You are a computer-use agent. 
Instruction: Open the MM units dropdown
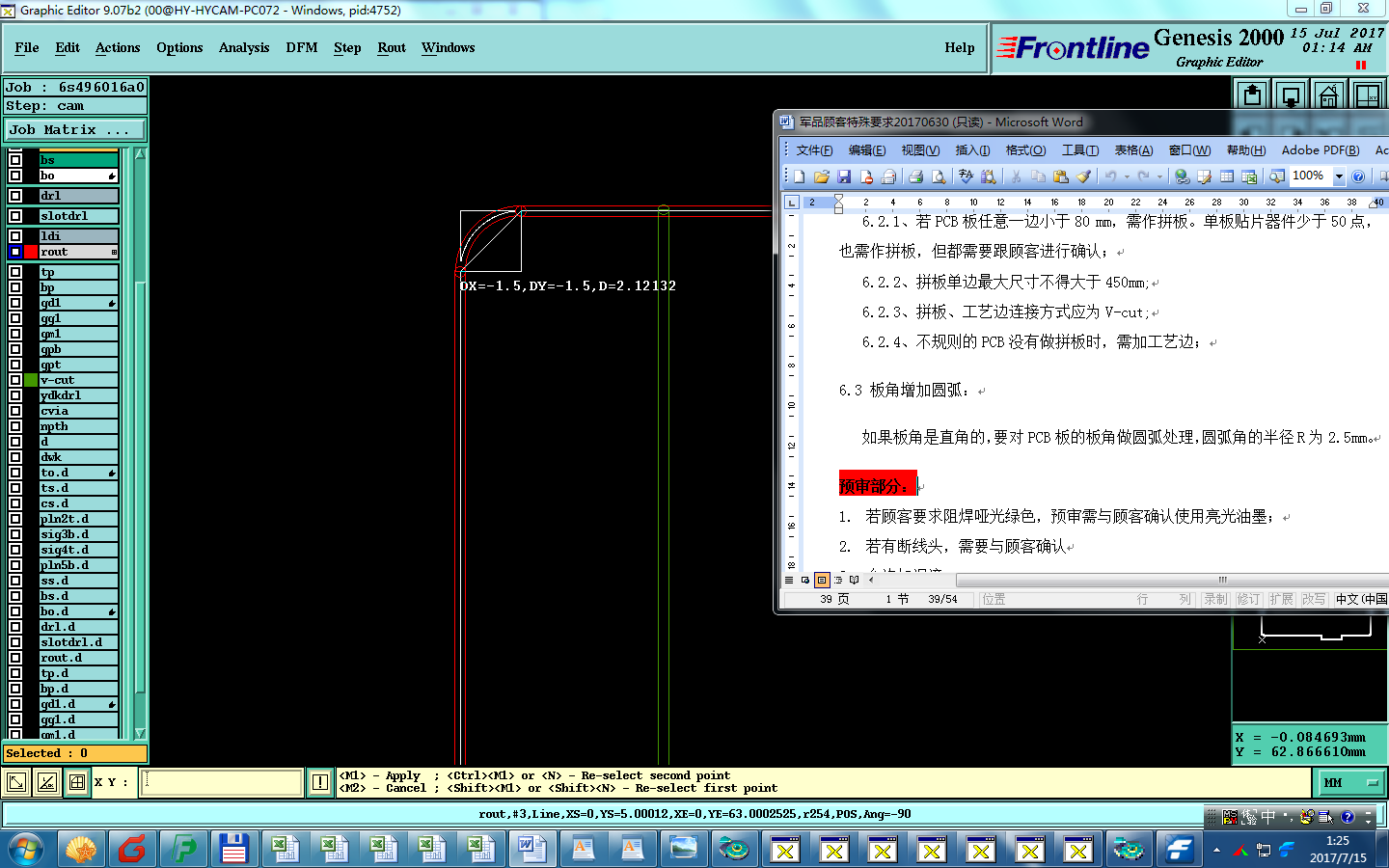point(1350,782)
